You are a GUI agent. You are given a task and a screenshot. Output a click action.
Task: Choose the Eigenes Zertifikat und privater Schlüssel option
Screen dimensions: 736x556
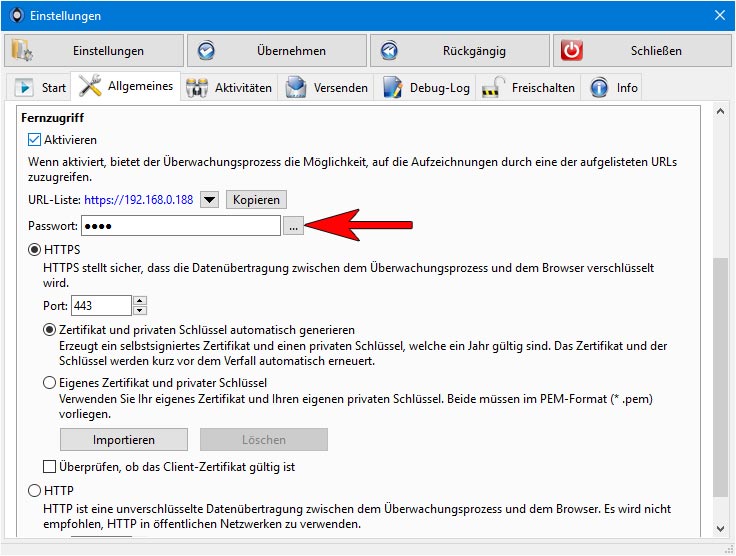coord(49,383)
